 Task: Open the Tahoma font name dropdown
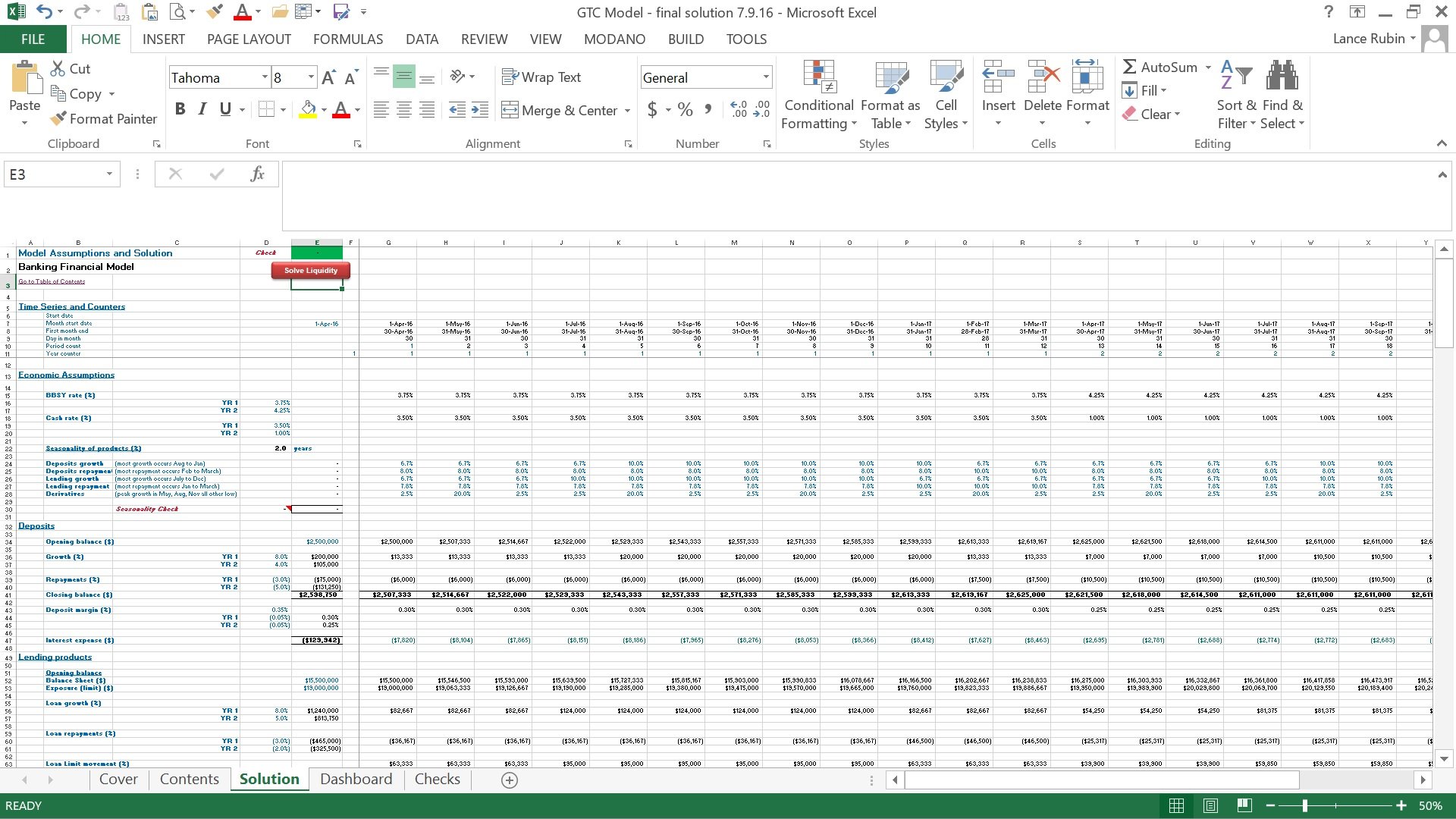click(265, 77)
